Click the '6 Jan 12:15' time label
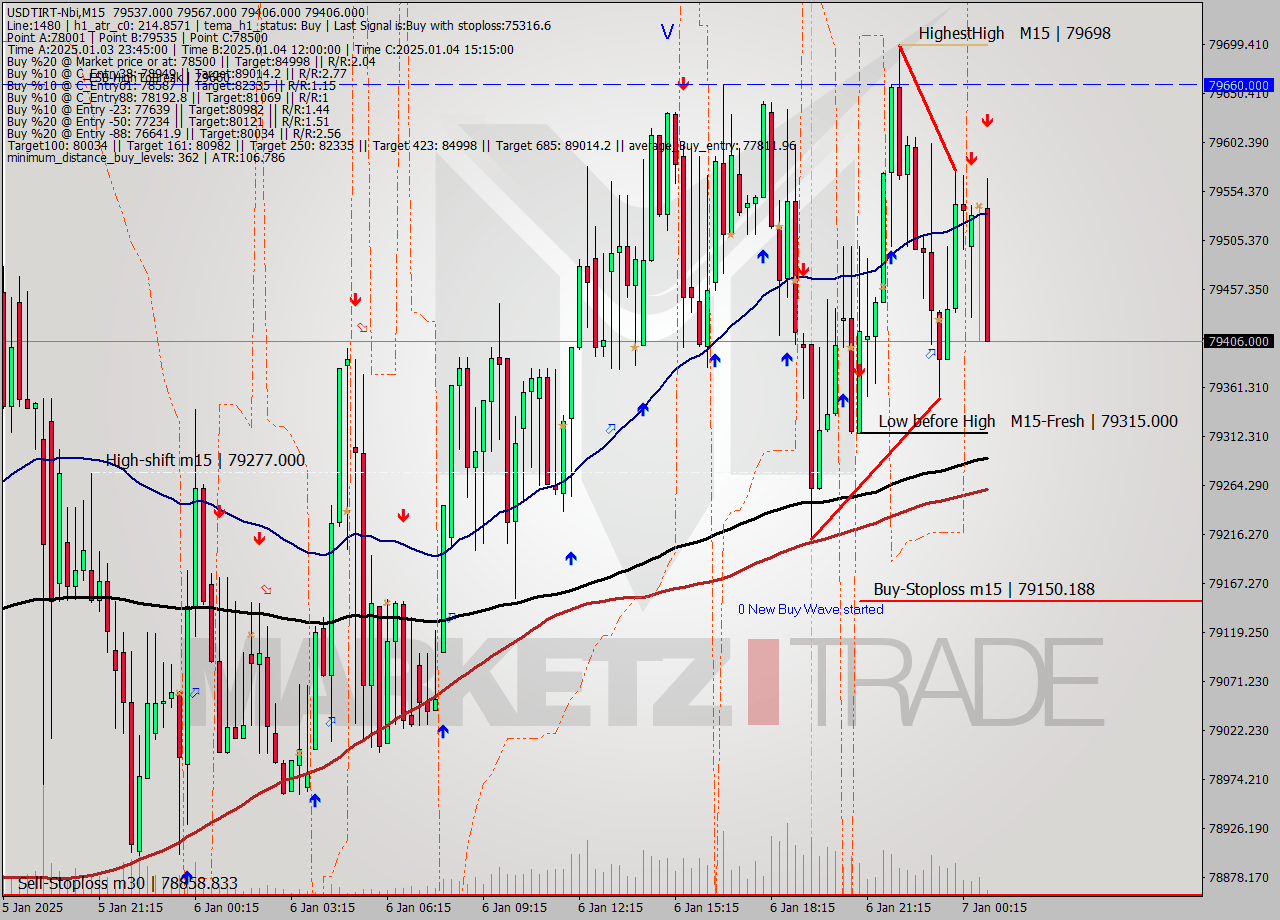This screenshot has width=1280, height=920. (610, 908)
